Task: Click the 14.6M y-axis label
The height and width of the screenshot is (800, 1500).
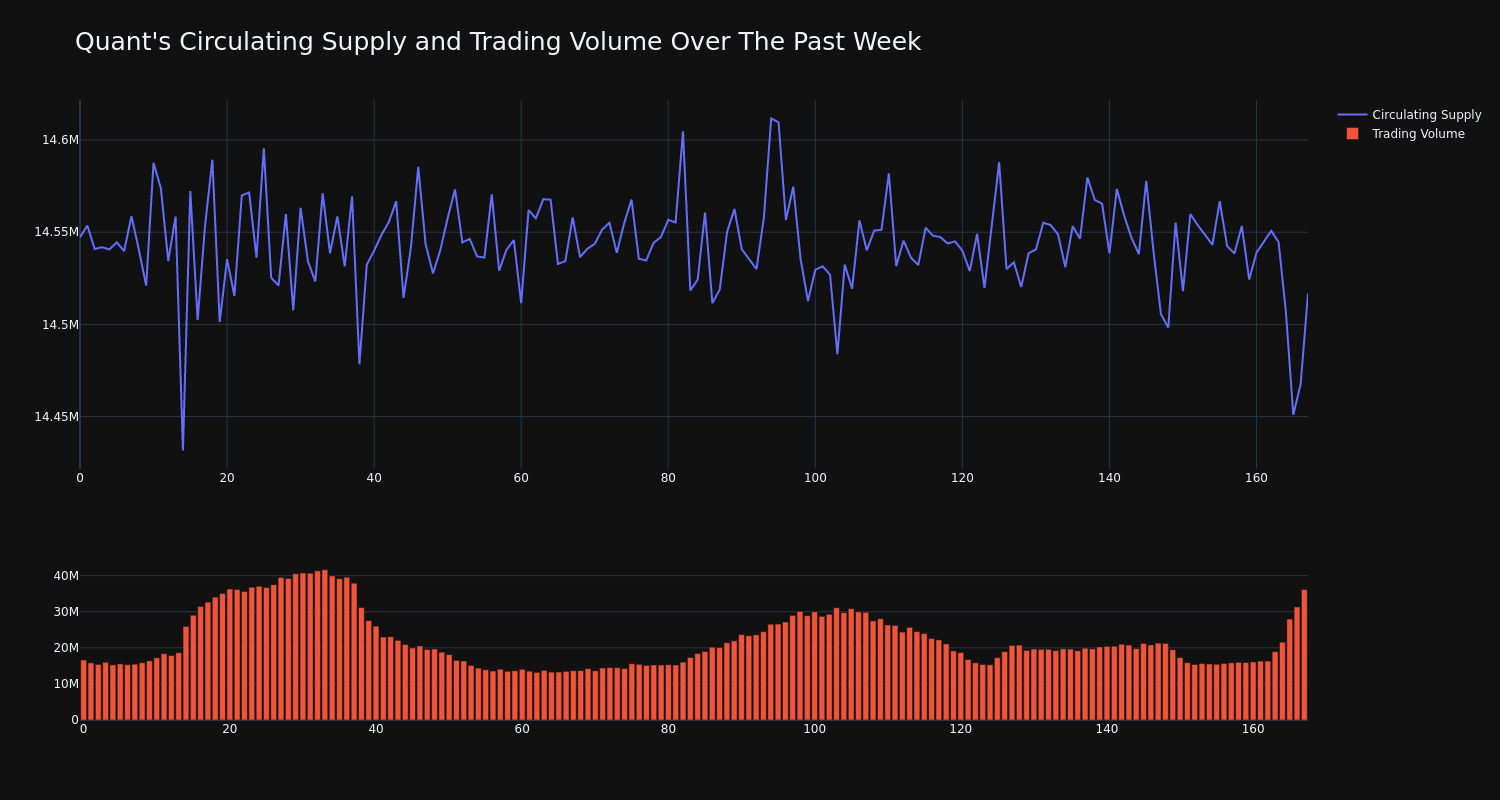Action: [x=60, y=140]
